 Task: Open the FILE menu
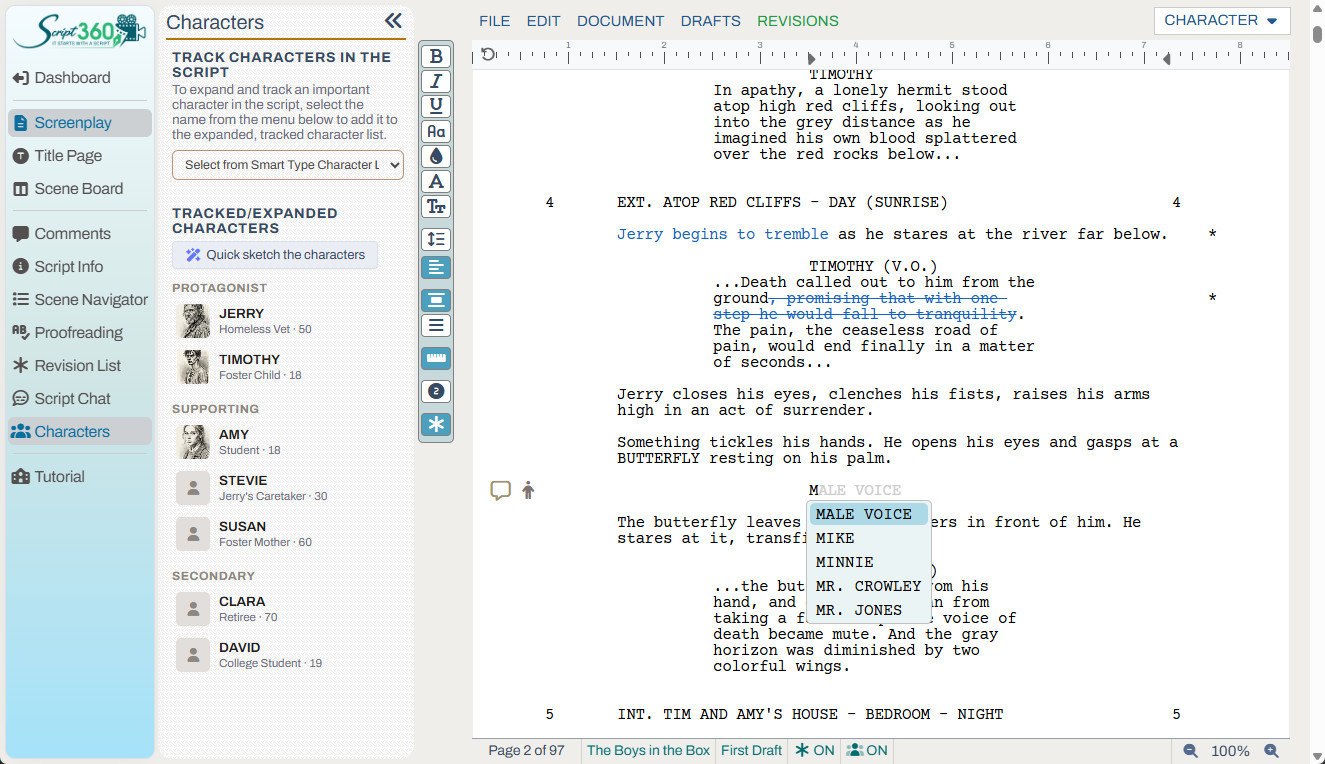(x=495, y=21)
